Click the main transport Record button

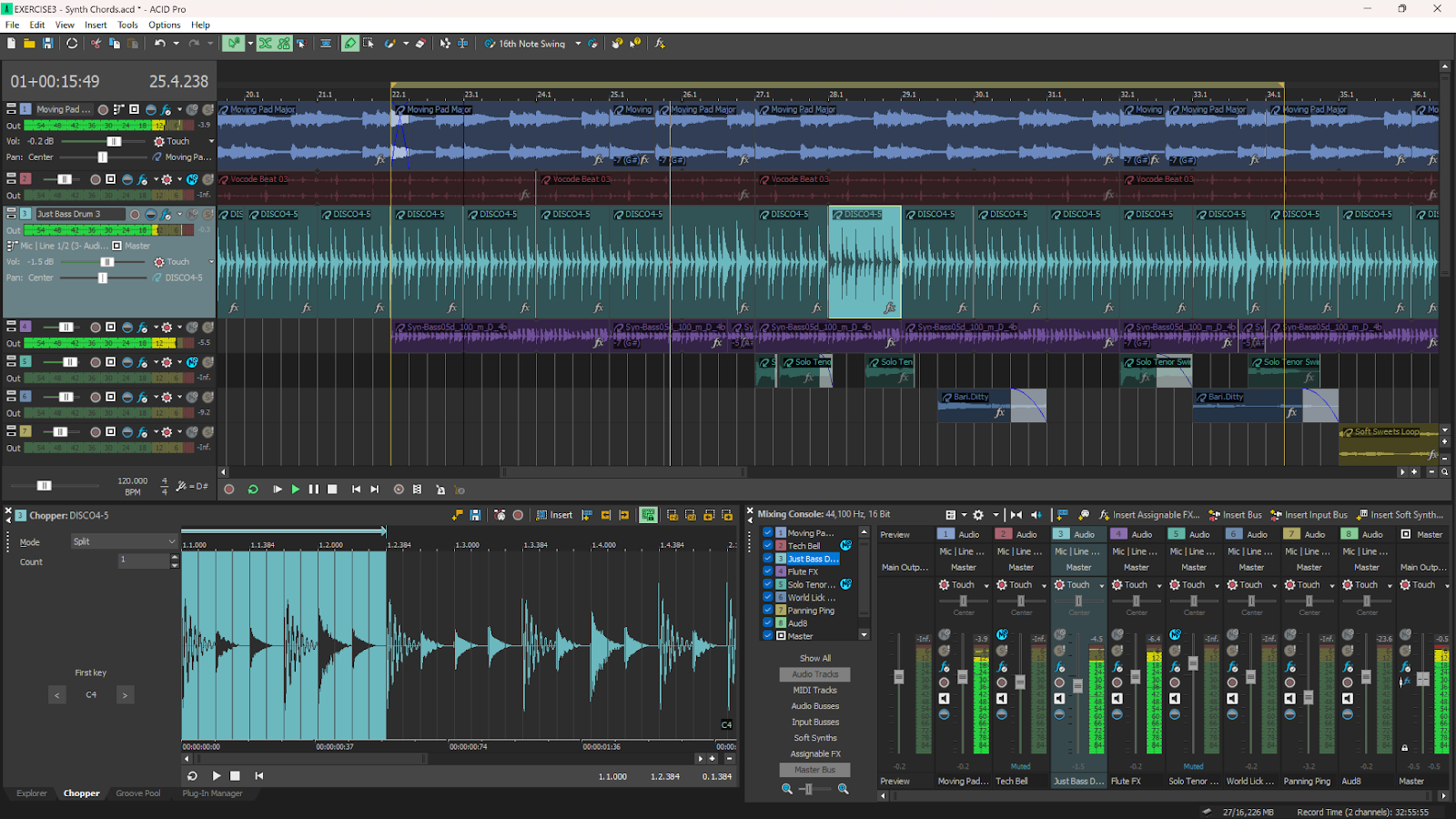(229, 490)
